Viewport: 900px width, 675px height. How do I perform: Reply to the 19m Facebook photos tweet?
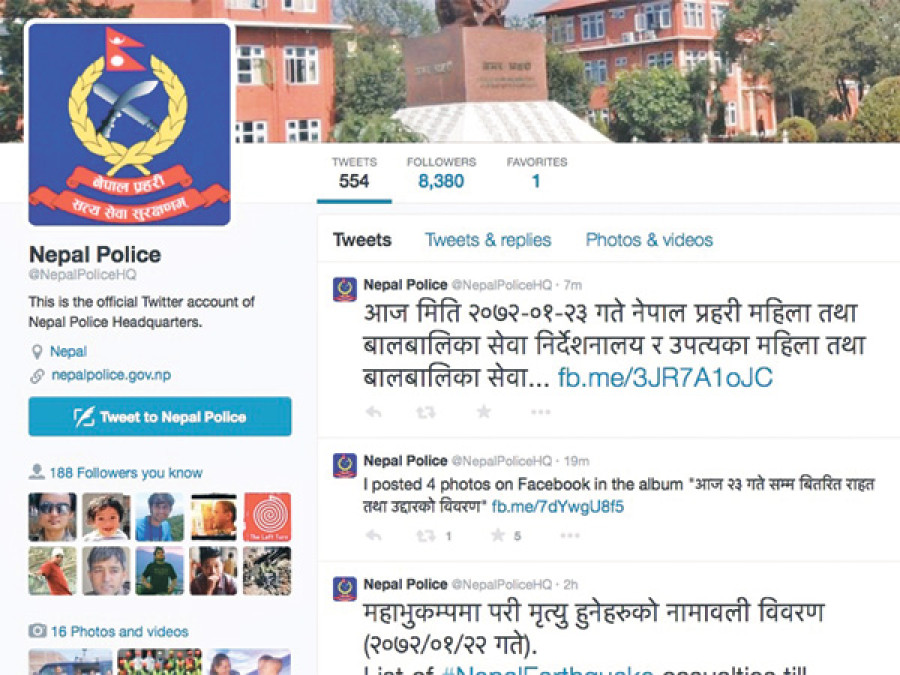click(374, 536)
